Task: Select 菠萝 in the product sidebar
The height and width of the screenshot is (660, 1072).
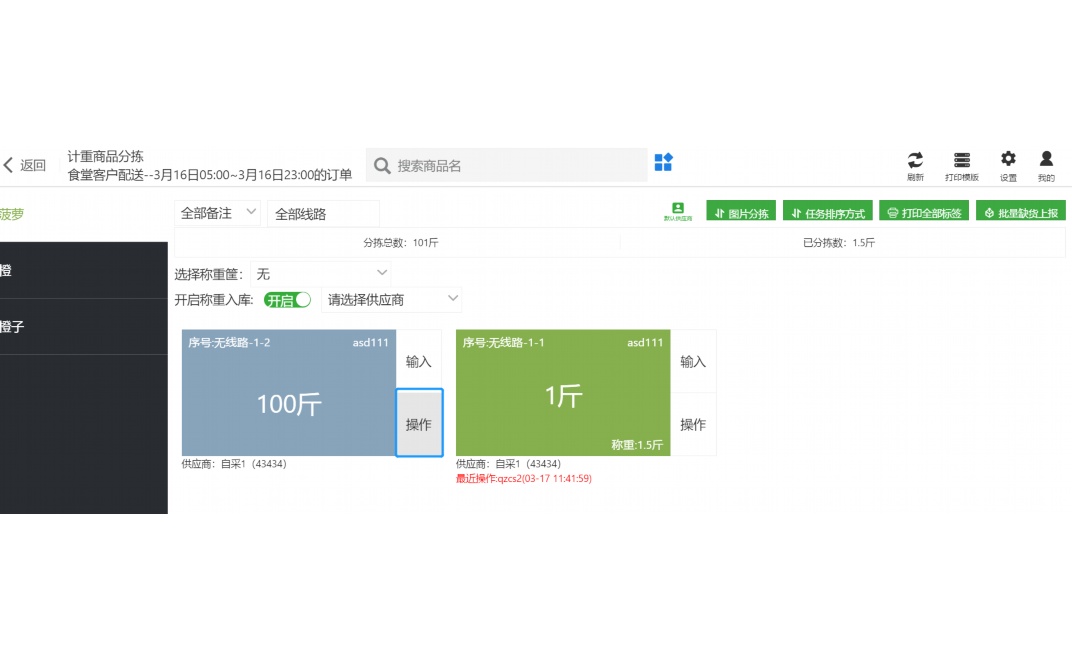Action: pyautogui.click(x=12, y=214)
